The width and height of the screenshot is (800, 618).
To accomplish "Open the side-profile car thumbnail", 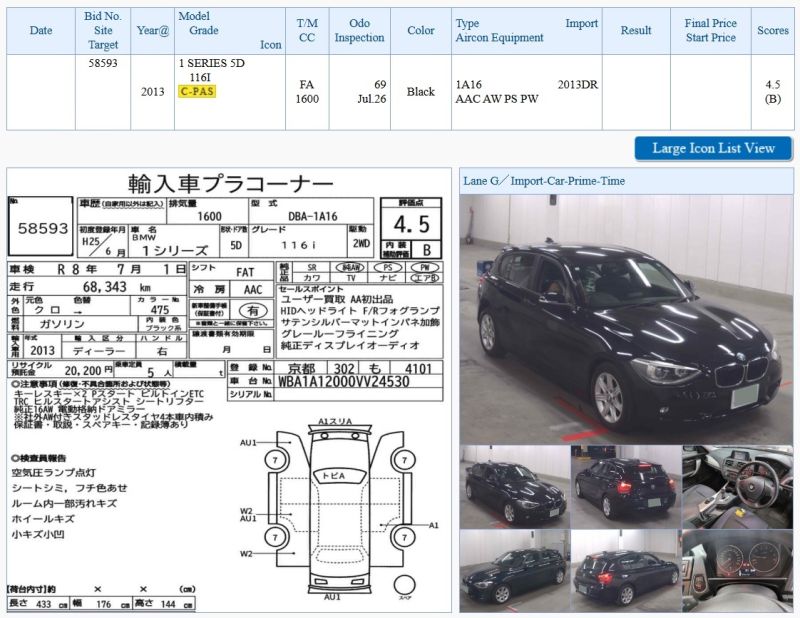I will 514,571.
